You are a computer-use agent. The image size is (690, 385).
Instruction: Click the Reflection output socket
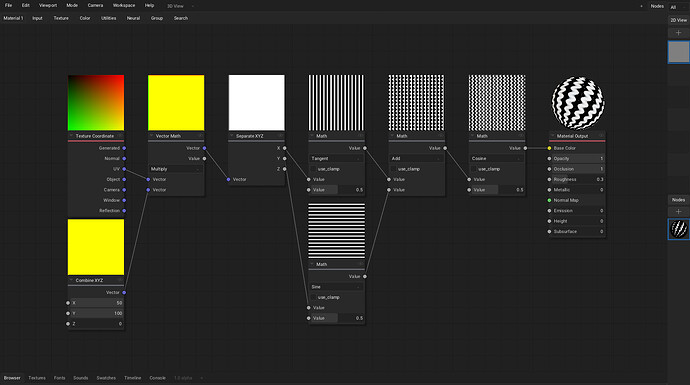click(x=124, y=211)
